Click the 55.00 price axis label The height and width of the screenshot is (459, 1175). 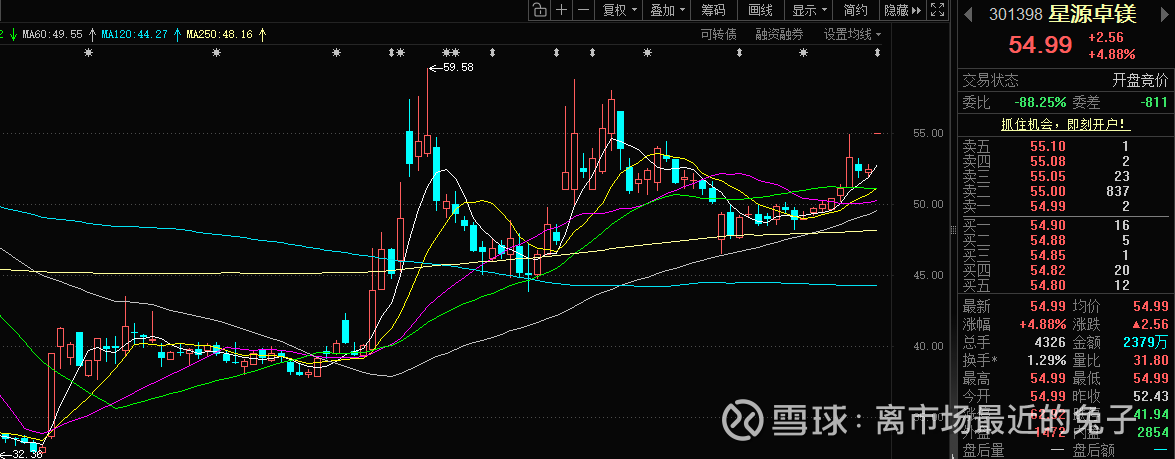tap(927, 133)
